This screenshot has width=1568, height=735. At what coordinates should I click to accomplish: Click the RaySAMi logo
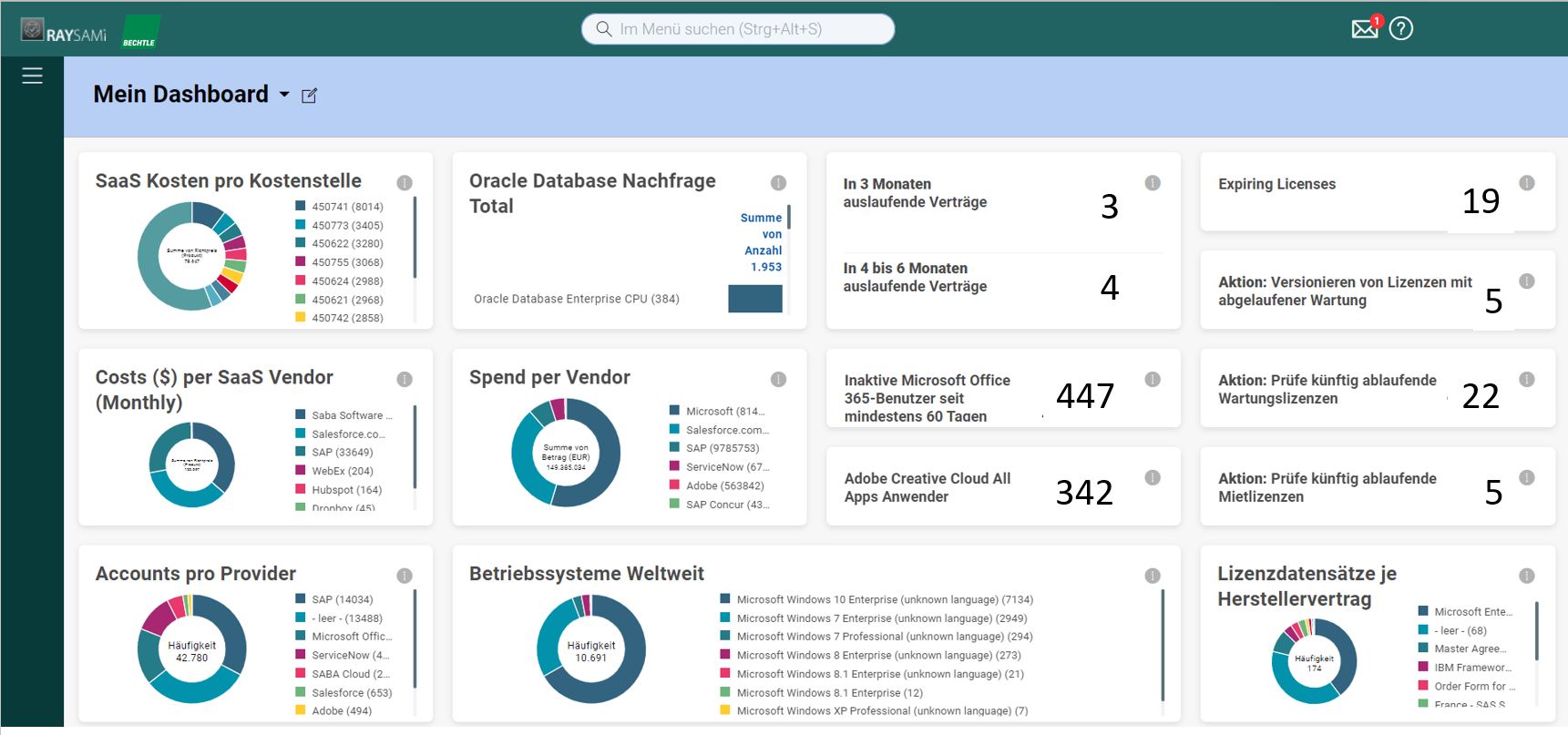pyautogui.click(x=64, y=33)
